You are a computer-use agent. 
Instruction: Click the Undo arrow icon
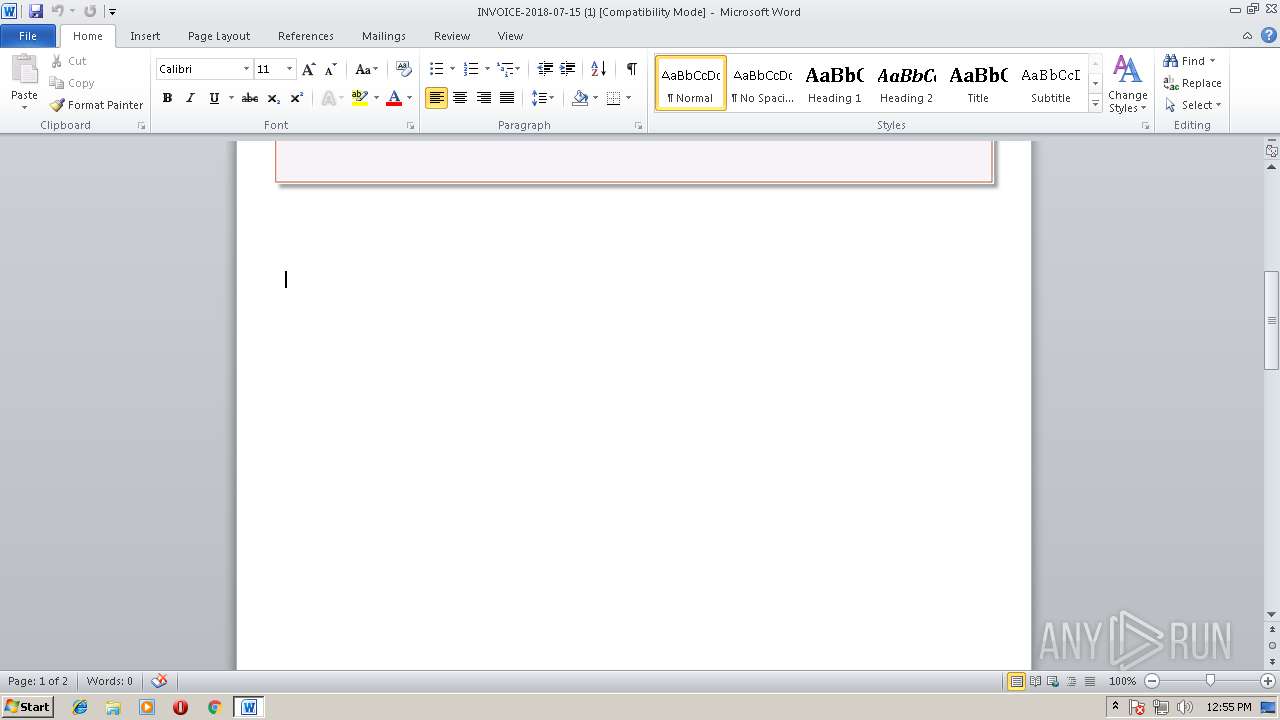pos(57,11)
